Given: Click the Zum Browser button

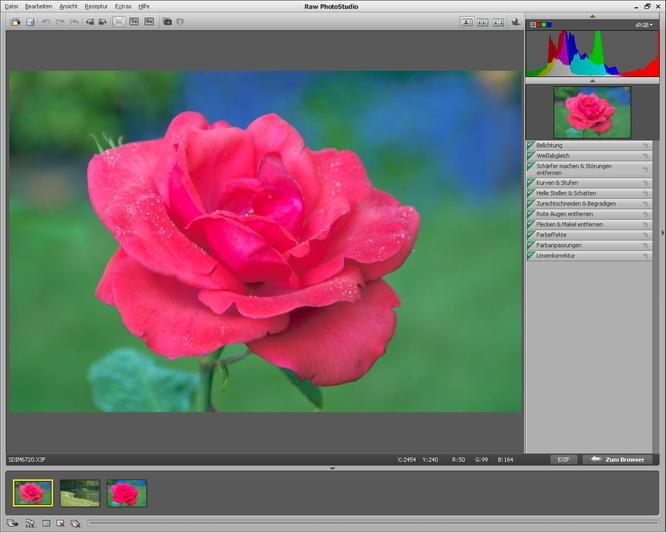Looking at the screenshot, I should click(617, 459).
